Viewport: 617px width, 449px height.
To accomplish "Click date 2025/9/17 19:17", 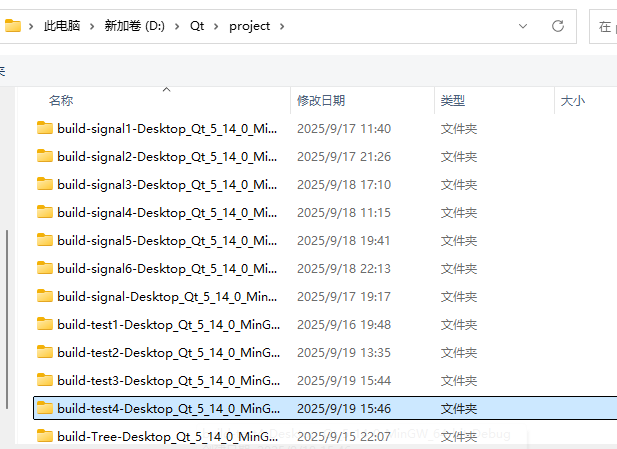I will pyautogui.click(x=344, y=296).
